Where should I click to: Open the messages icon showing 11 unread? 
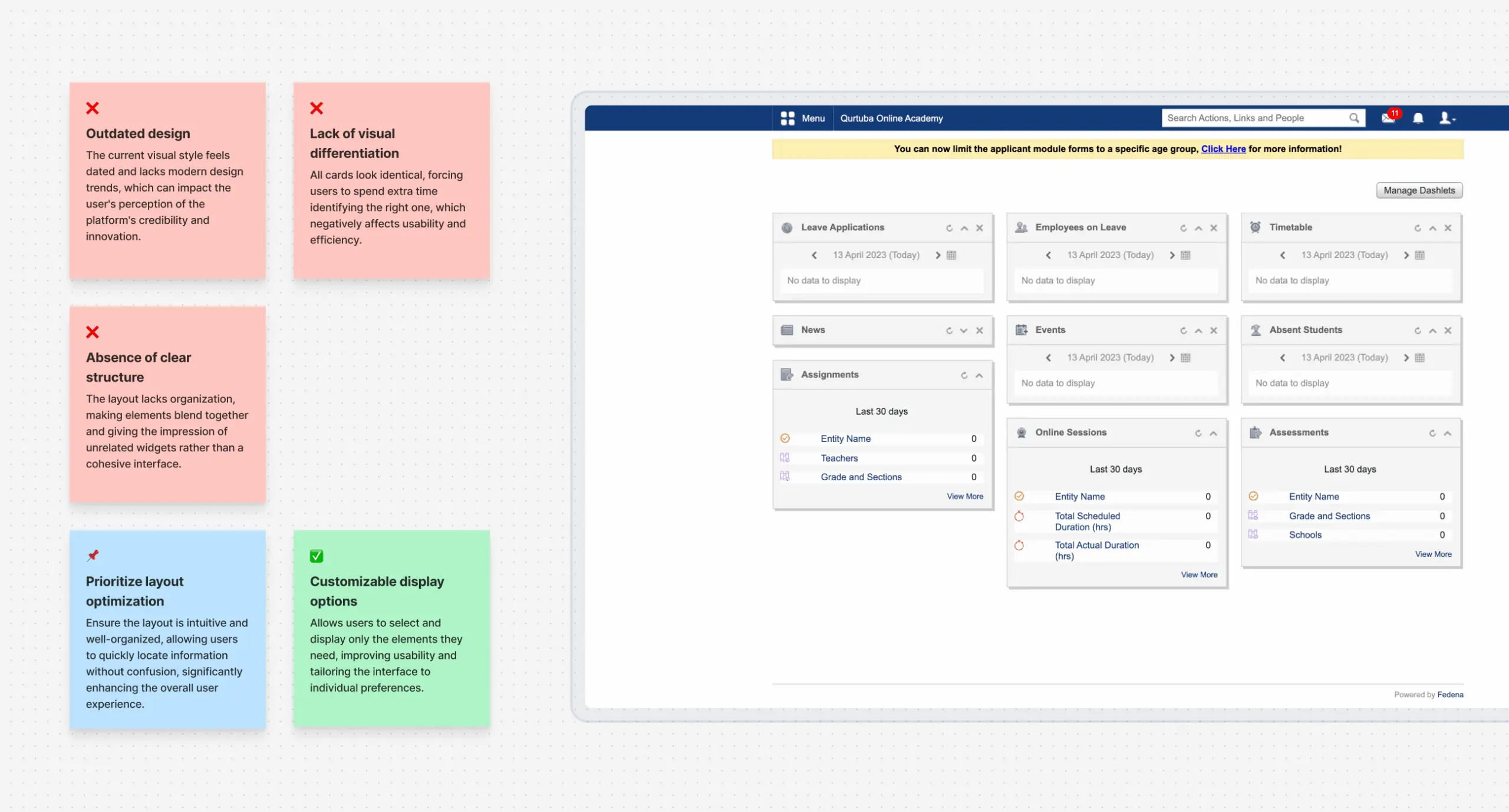coord(1388,118)
